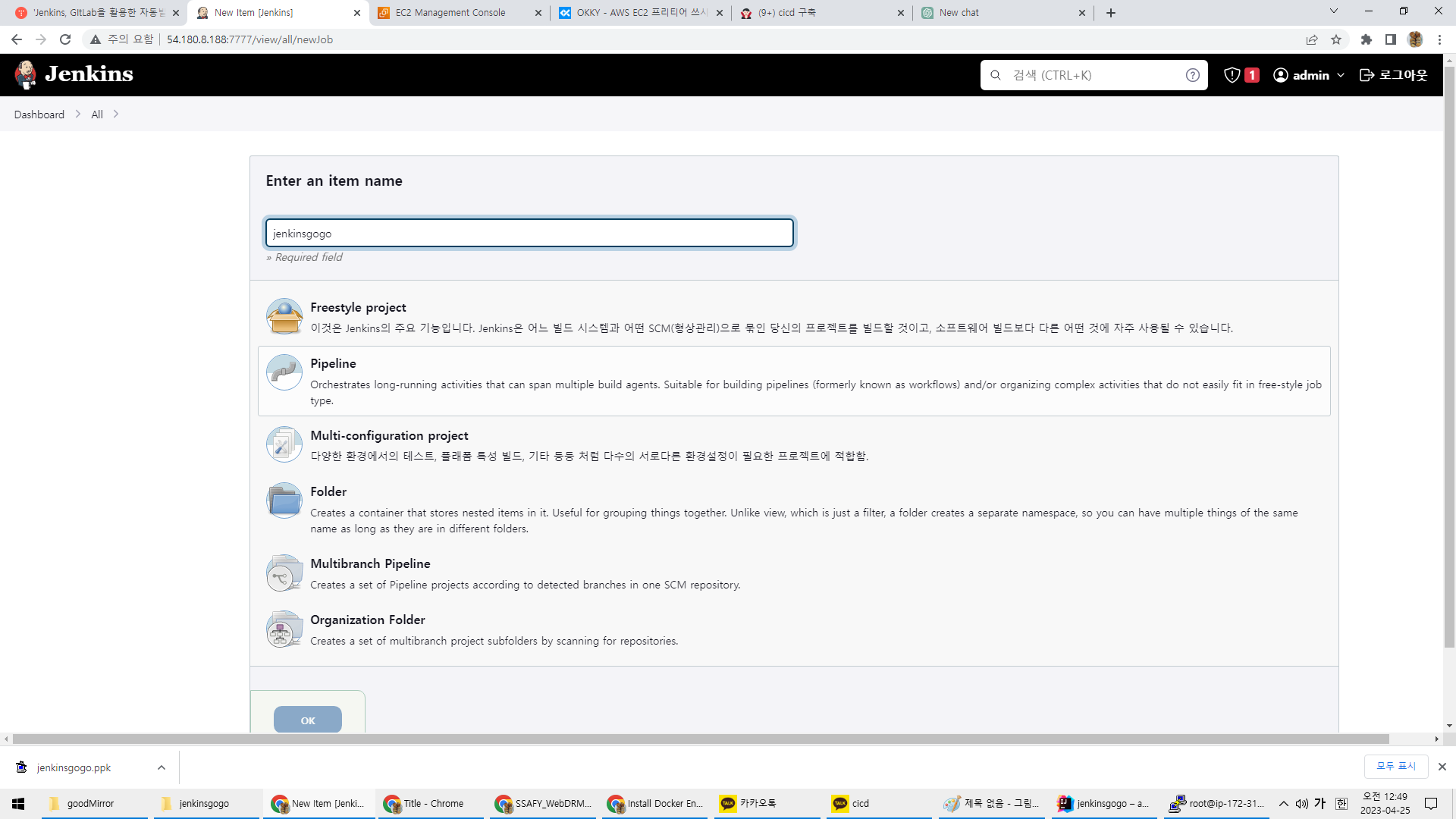Screen dimensions: 1456x819
Task: Choose the Organization Folder icon
Action: point(284,629)
